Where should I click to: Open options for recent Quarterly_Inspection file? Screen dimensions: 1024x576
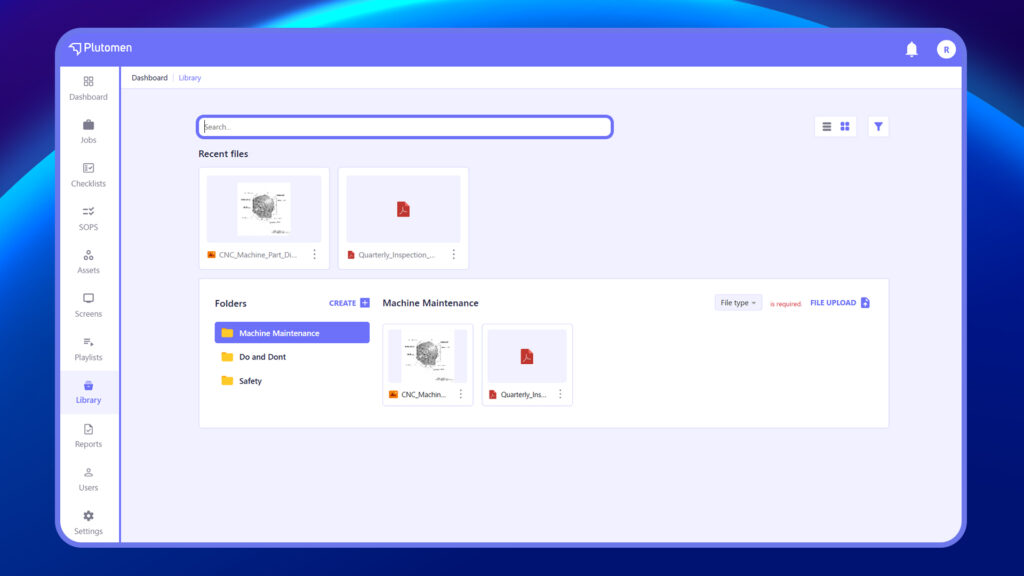(x=454, y=255)
